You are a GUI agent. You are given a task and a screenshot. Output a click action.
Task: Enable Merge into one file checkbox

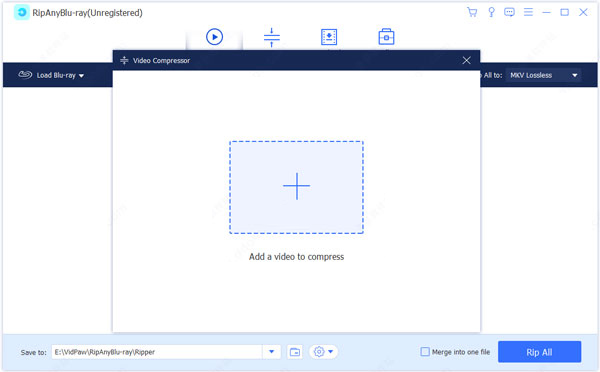tap(425, 352)
